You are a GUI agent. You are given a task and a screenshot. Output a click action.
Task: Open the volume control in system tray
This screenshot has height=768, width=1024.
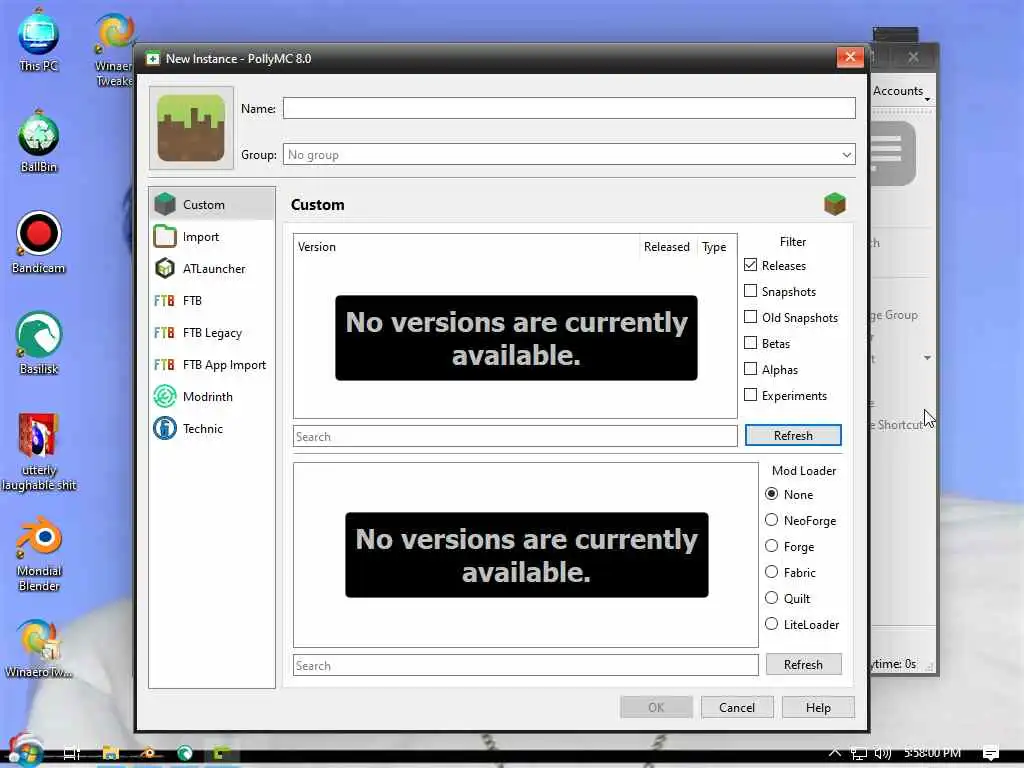883,753
